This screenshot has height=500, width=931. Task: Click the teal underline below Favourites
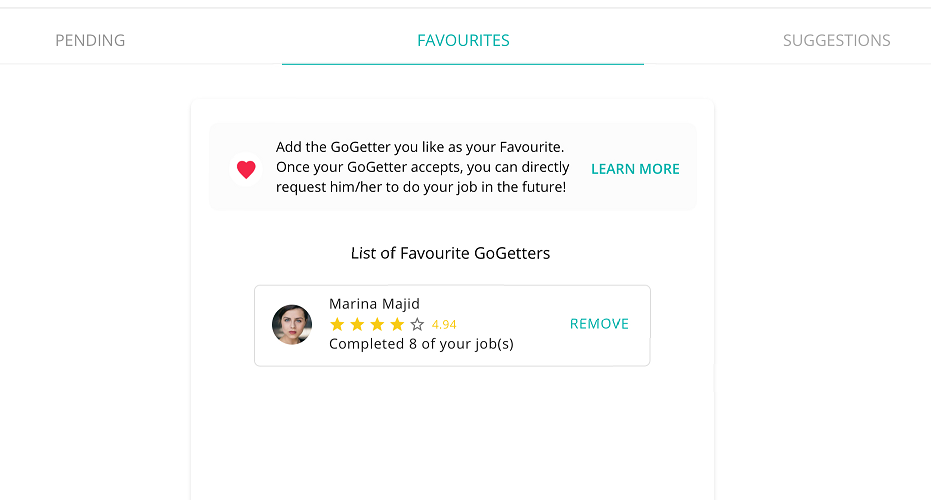click(463, 64)
